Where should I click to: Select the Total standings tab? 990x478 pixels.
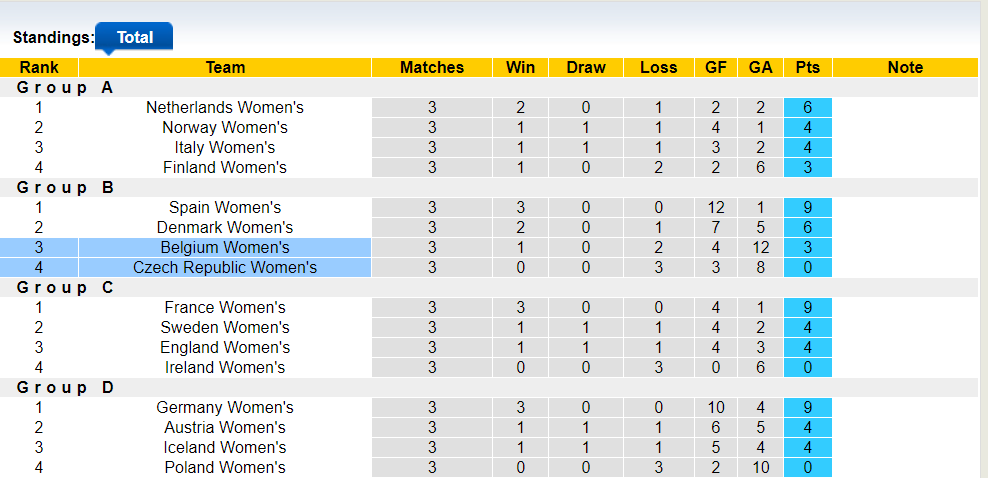click(x=134, y=37)
